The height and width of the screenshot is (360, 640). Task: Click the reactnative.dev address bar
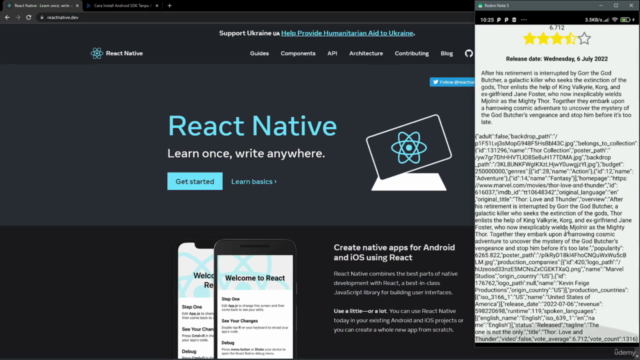point(253,18)
